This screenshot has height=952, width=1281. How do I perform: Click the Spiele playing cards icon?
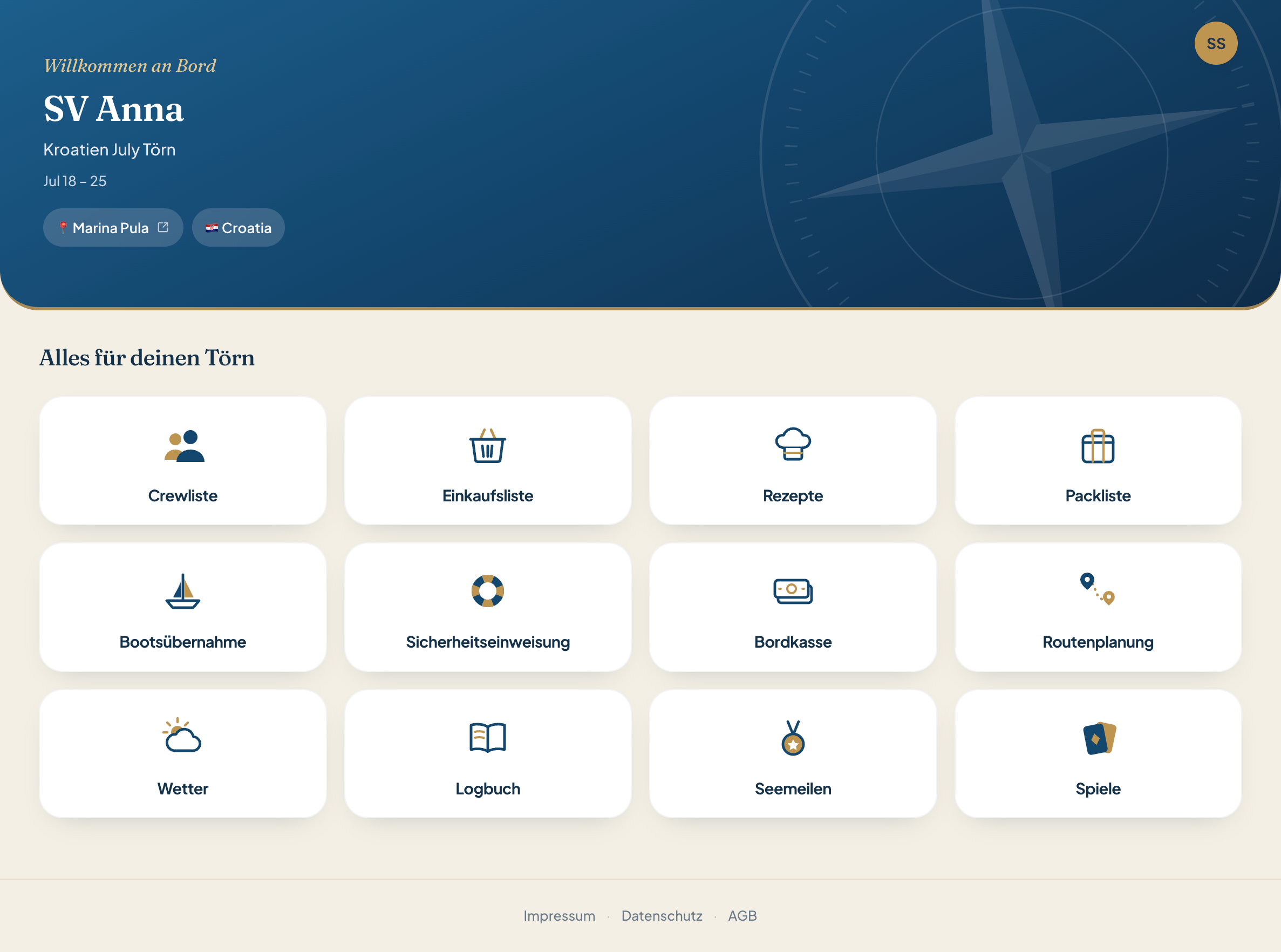click(x=1099, y=738)
